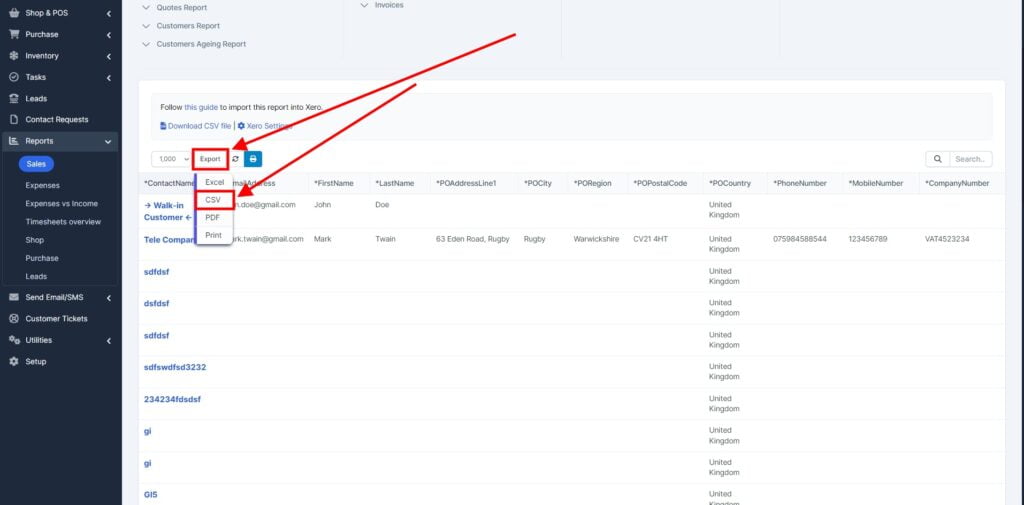This screenshot has height=505, width=1024.
Task: Click the Contact Requests document icon
Action: pyautogui.click(x=14, y=120)
